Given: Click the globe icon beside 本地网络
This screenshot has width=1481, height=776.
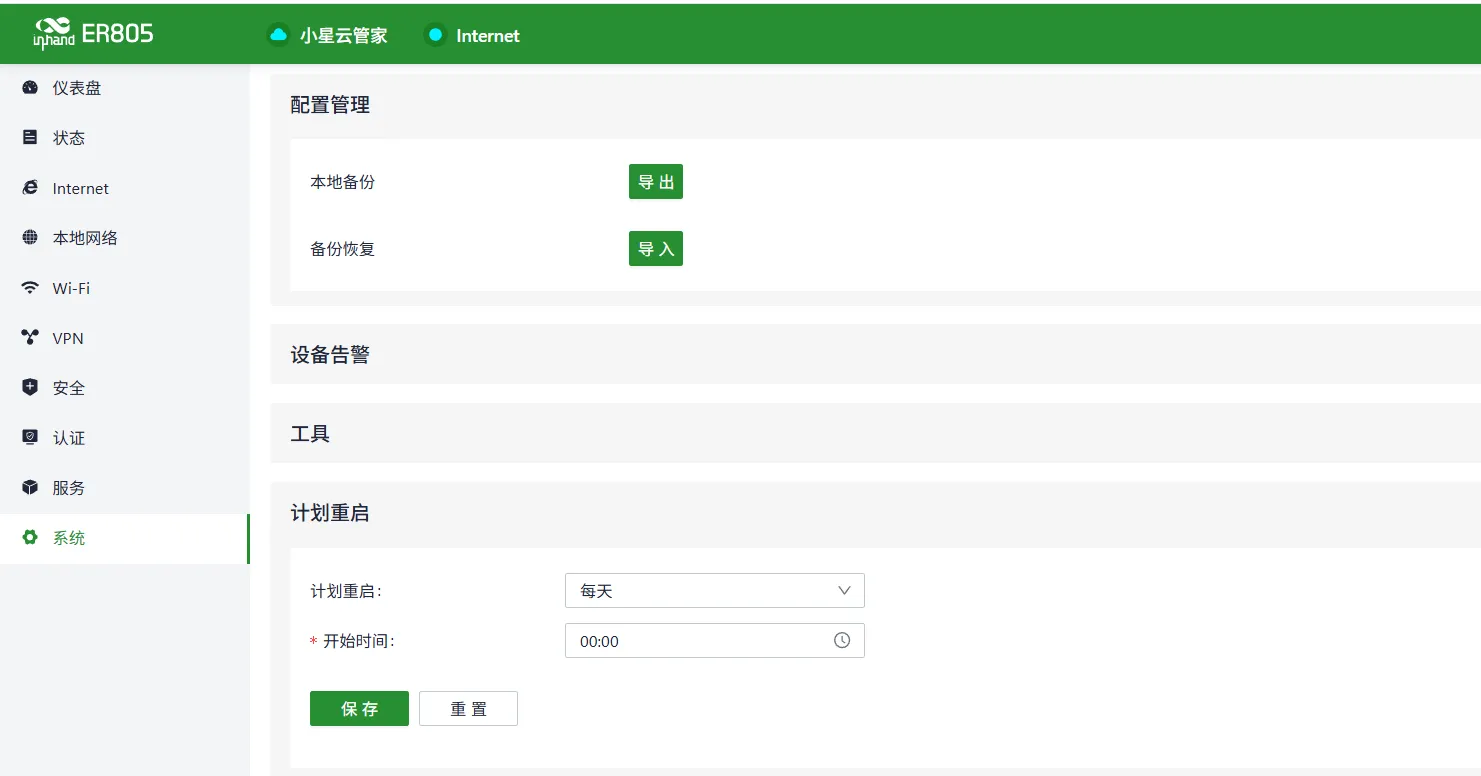Looking at the screenshot, I should pyautogui.click(x=30, y=238).
